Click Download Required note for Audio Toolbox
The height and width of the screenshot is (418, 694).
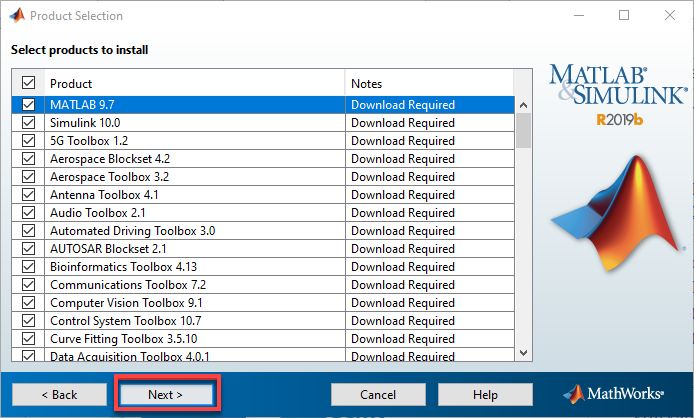coord(403,213)
